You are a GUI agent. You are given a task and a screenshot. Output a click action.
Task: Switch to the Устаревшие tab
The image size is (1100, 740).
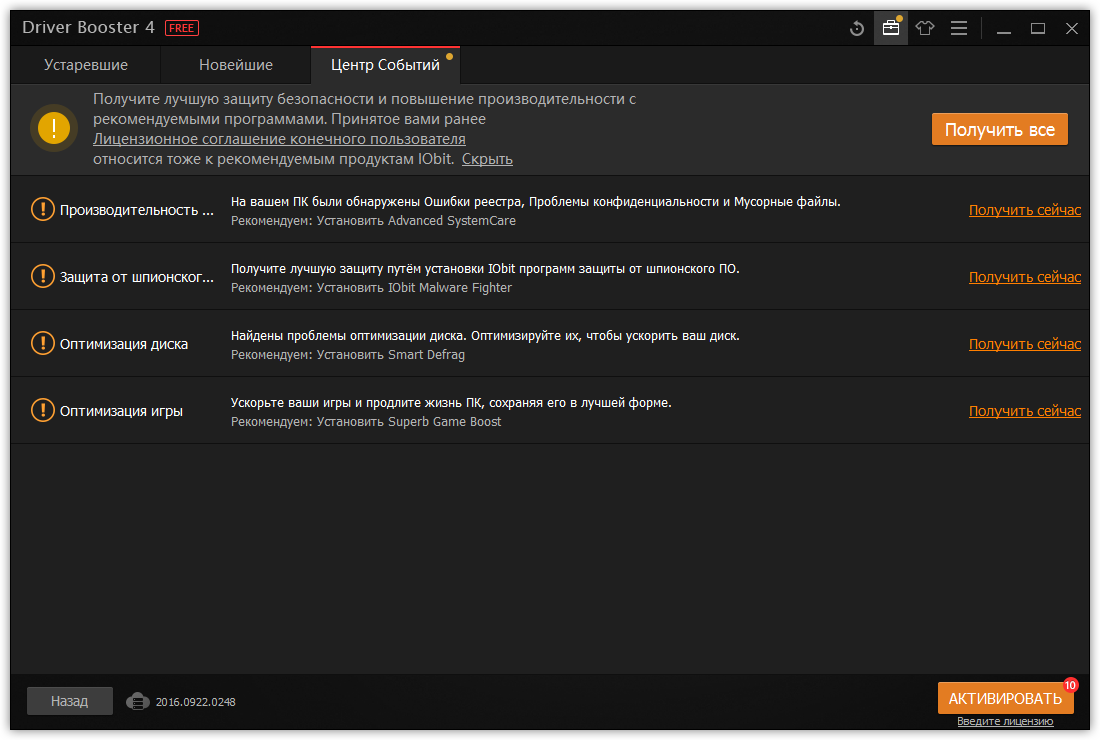86,65
